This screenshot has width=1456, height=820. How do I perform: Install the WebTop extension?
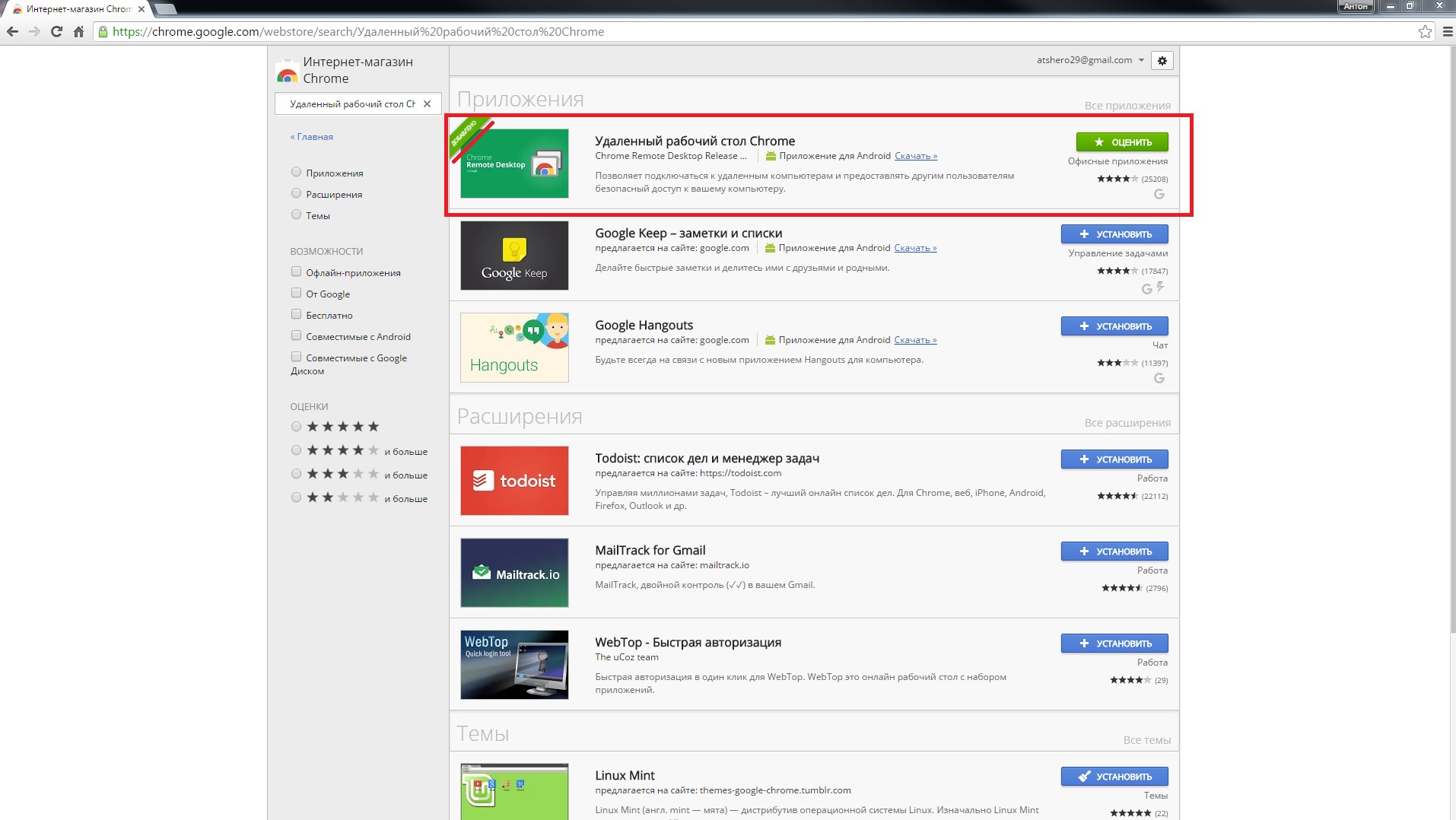point(1114,644)
